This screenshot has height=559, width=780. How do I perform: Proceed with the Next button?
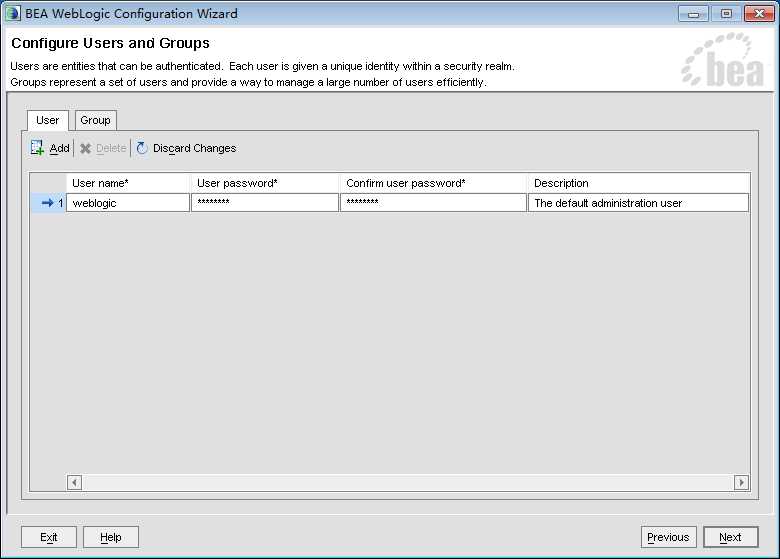730,537
